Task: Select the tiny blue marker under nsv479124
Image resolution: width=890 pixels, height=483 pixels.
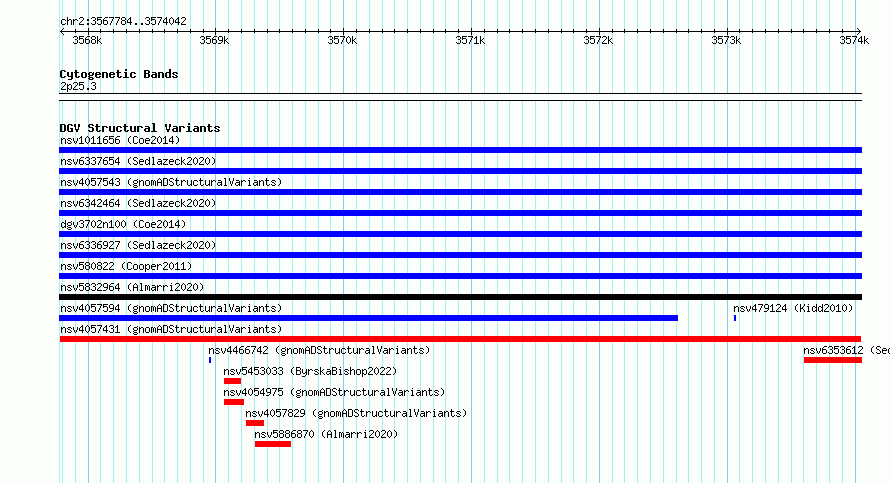Action: pyautogui.click(x=735, y=318)
